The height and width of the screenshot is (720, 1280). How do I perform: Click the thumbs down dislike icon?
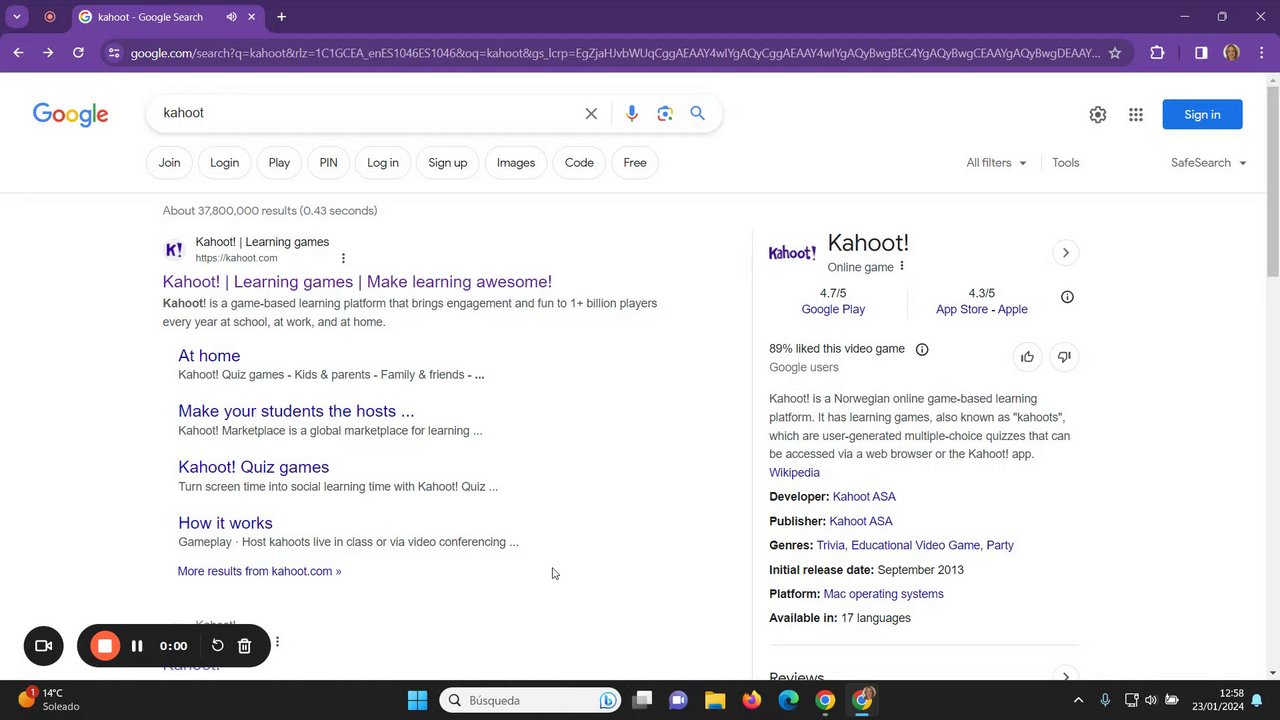click(x=1064, y=357)
